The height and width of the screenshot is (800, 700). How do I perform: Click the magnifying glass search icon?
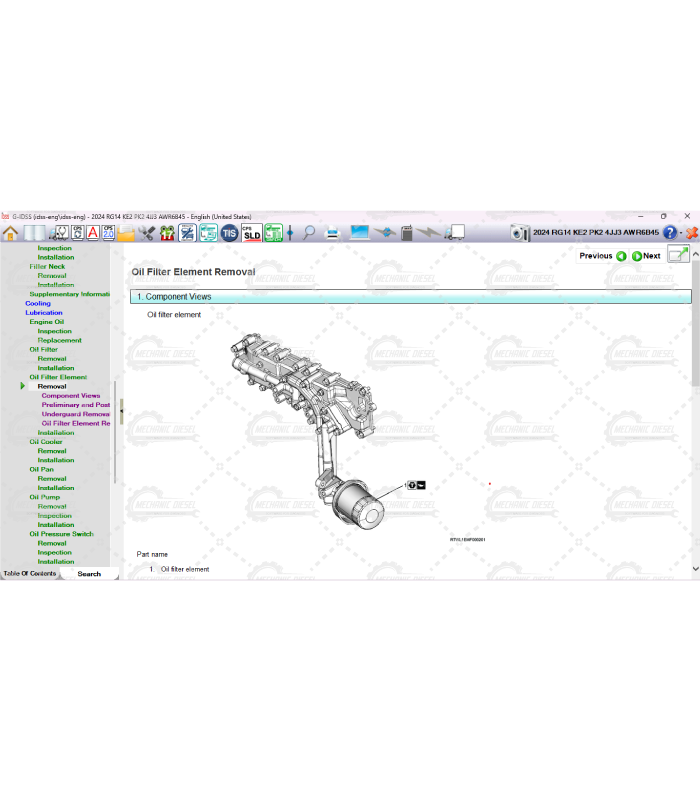click(x=309, y=233)
